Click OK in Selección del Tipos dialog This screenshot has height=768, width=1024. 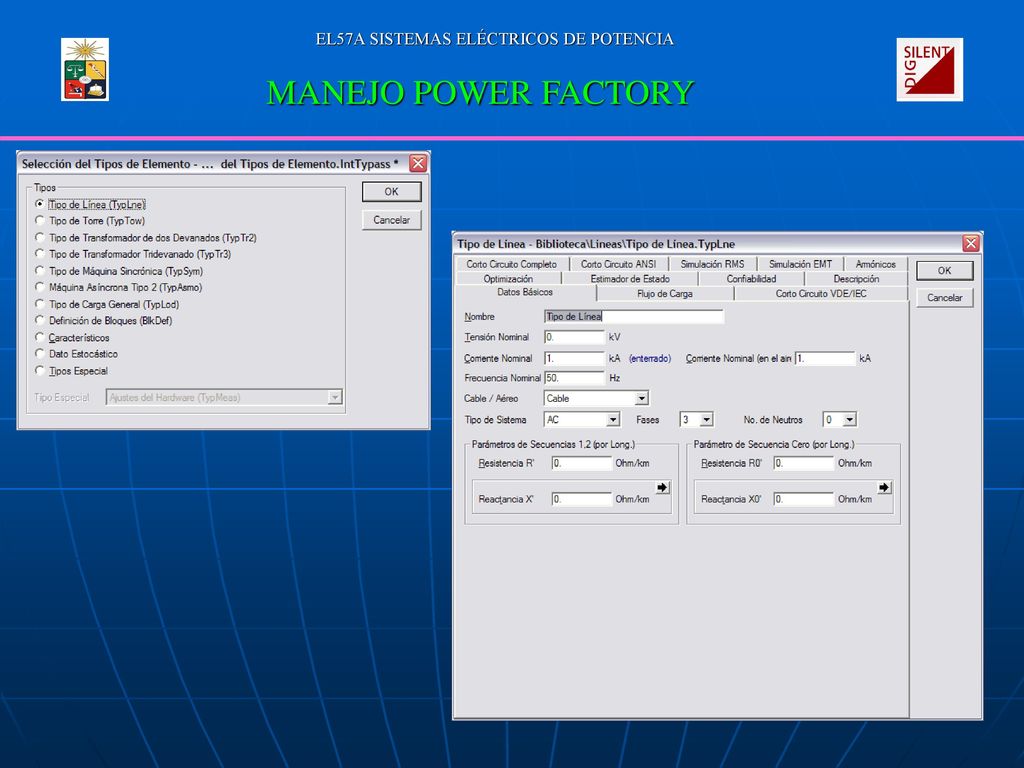click(391, 191)
